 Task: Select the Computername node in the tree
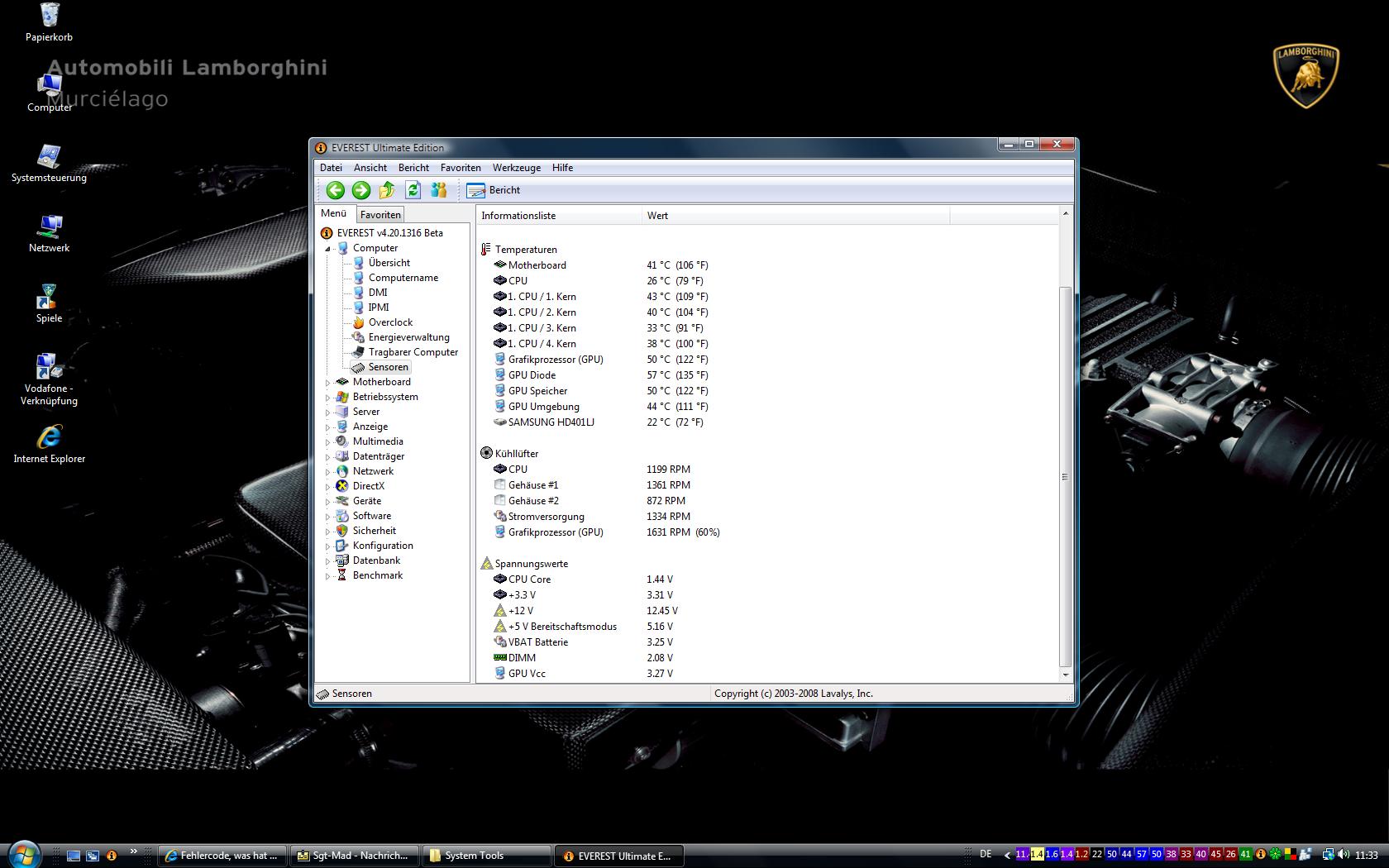[403, 278]
